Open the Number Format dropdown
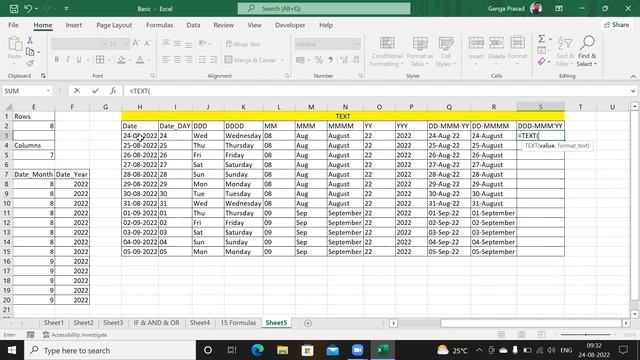The height and width of the screenshot is (360, 640). click(x=357, y=44)
